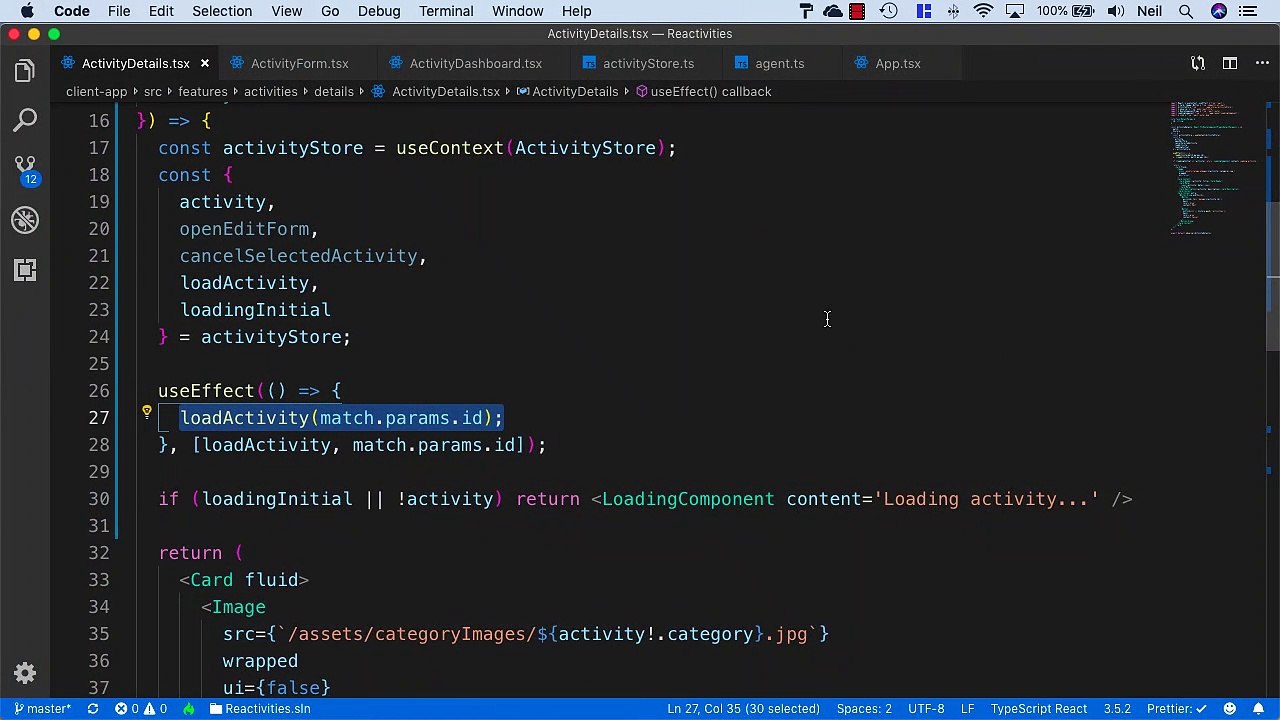
Task: Open the File menu
Action: (x=119, y=11)
